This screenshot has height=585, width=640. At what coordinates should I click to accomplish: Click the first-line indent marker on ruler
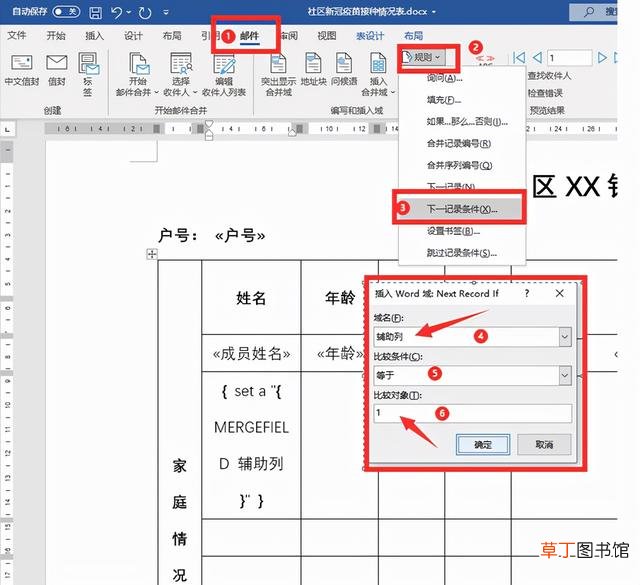coord(209,124)
